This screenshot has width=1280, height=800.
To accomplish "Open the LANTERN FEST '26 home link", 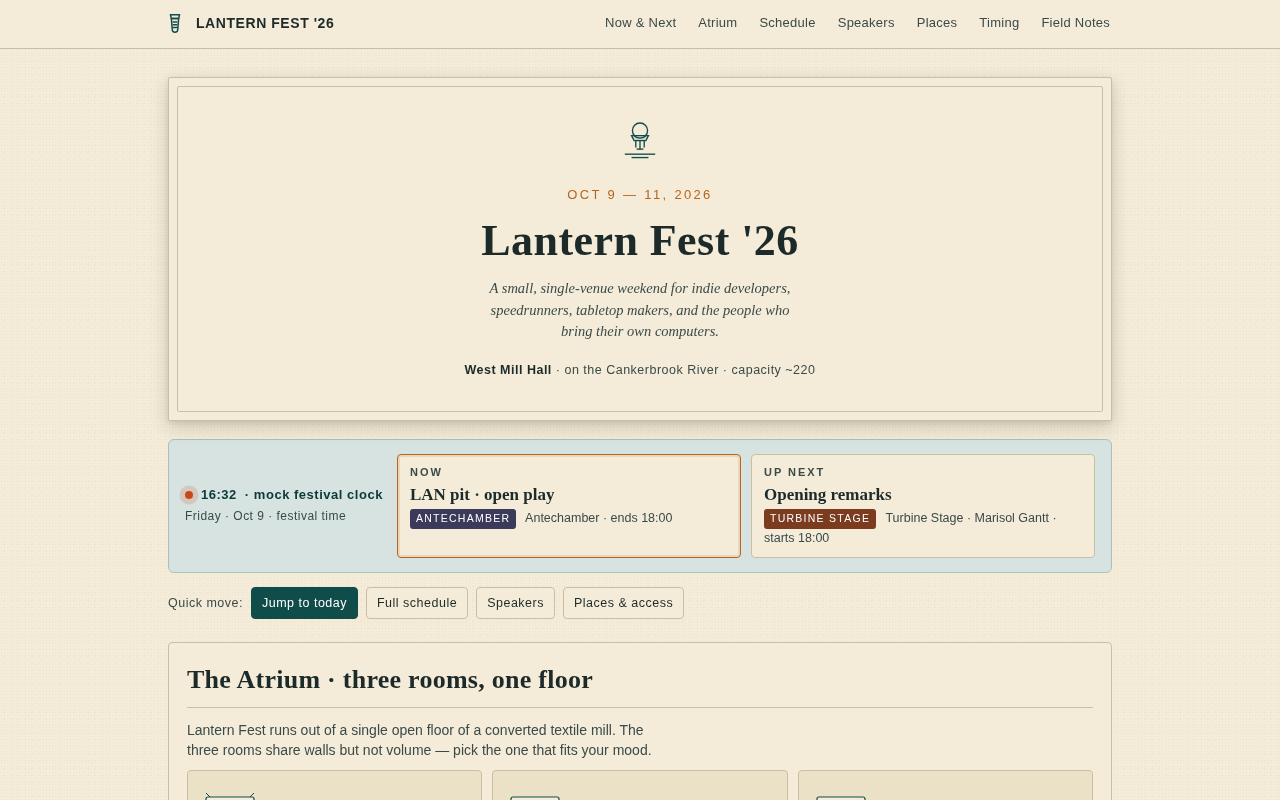I will point(251,23).
